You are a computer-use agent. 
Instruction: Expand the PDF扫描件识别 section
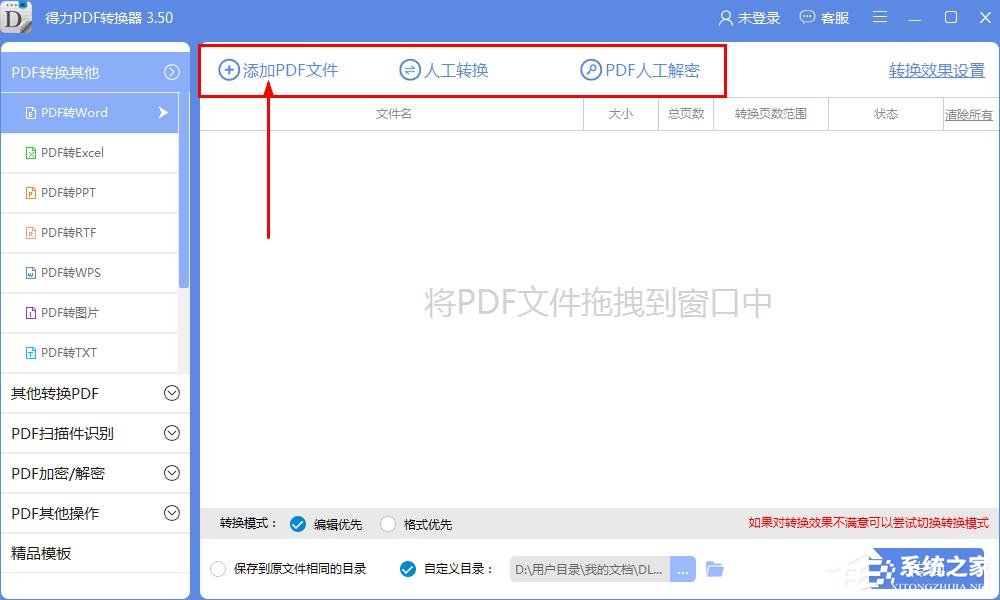tap(95, 433)
